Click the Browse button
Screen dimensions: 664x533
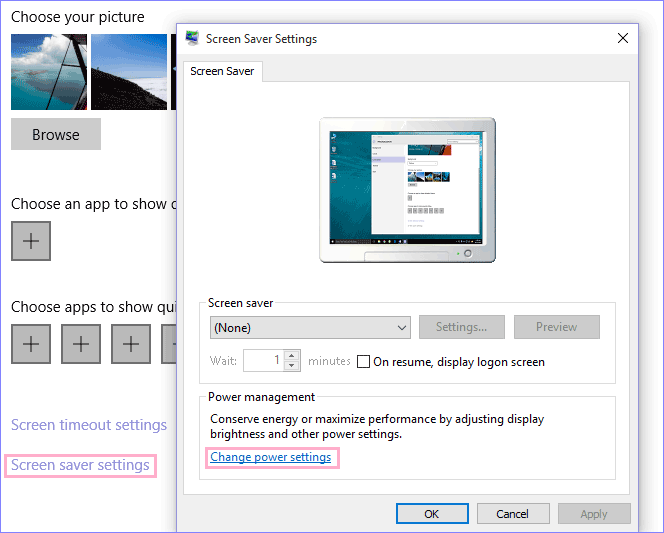[56, 135]
